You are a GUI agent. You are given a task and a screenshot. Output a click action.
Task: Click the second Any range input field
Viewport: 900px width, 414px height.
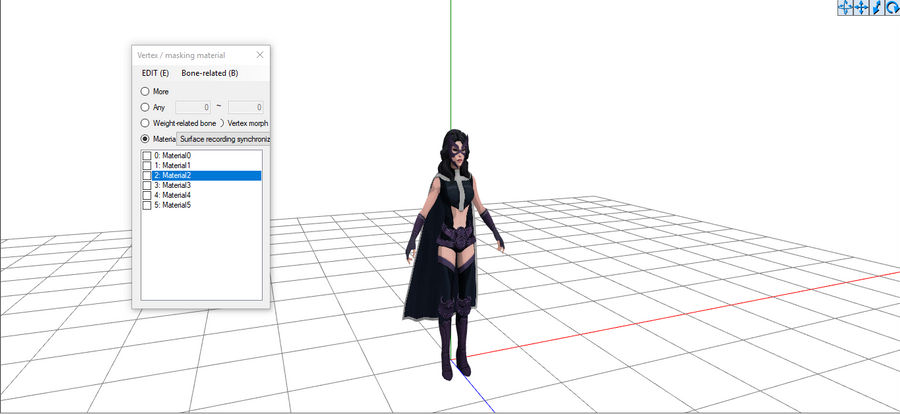(246, 107)
